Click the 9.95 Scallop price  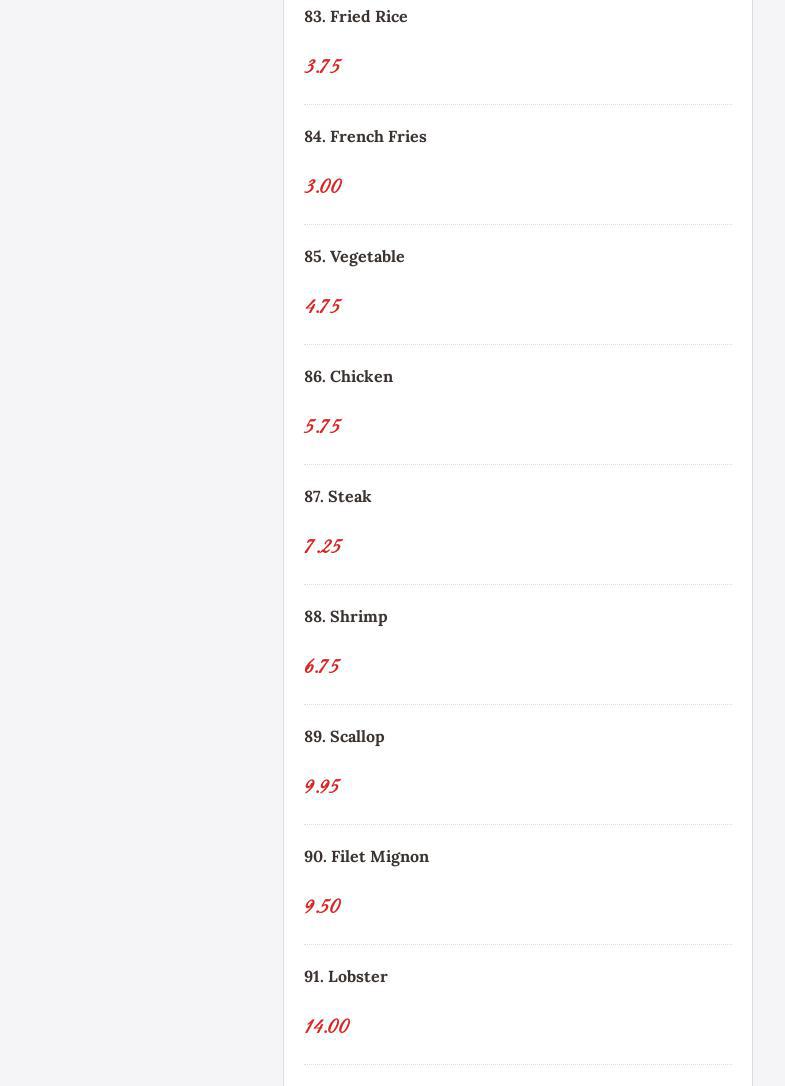click(322, 786)
